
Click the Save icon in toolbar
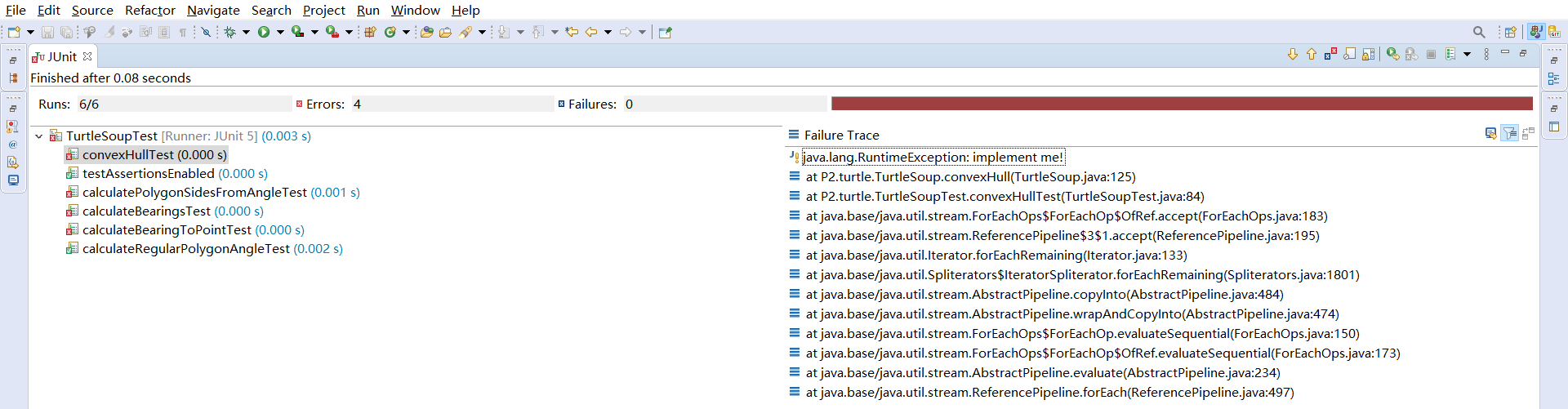point(48,32)
